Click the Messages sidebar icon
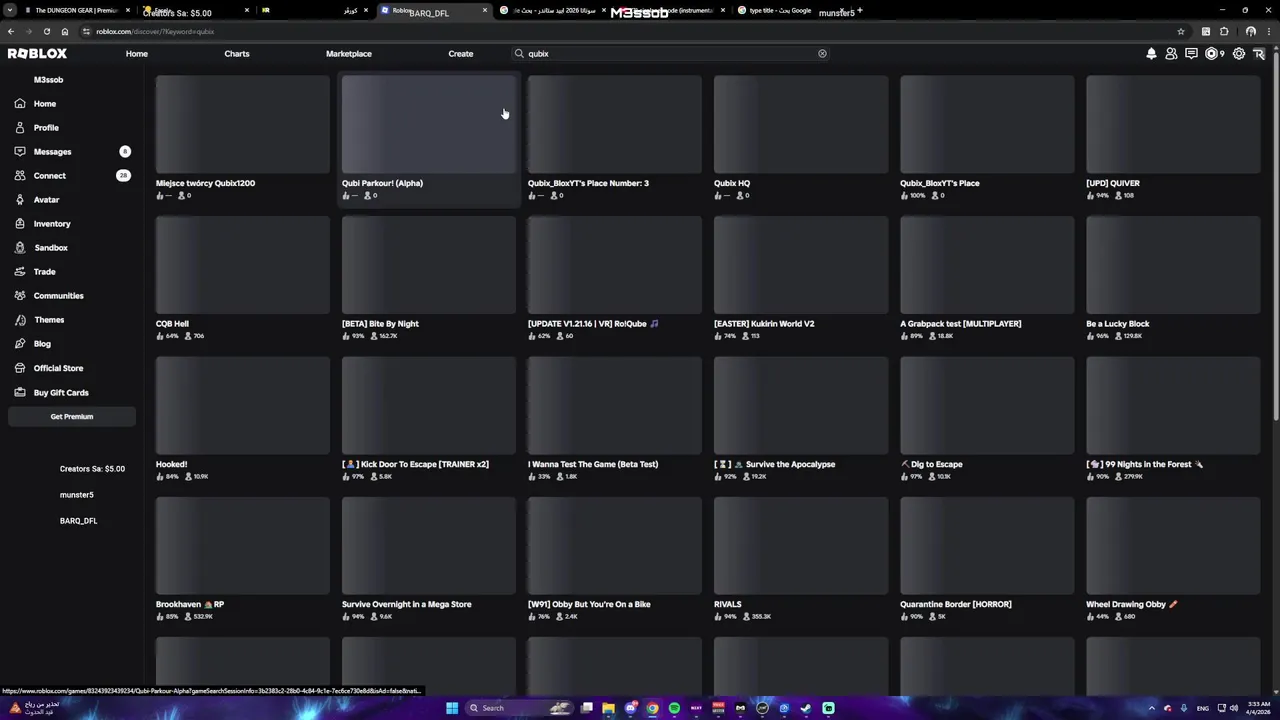Image resolution: width=1280 pixels, height=720 pixels. (20, 152)
